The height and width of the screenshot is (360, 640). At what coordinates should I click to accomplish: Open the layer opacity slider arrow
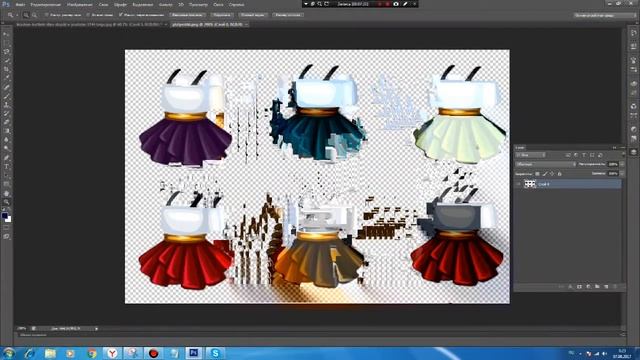click(622, 164)
